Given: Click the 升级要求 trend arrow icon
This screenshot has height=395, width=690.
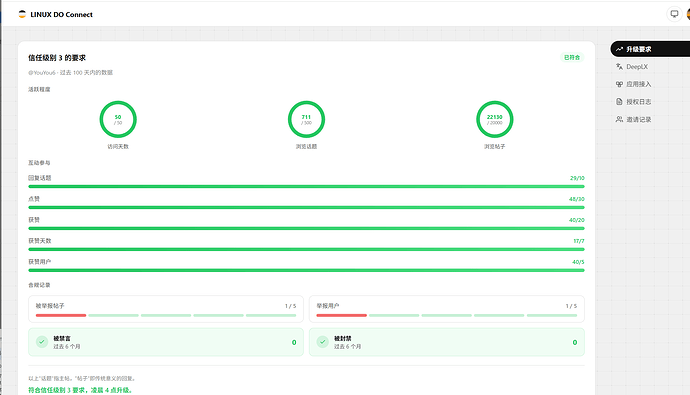Looking at the screenshot, I should 619,49.
